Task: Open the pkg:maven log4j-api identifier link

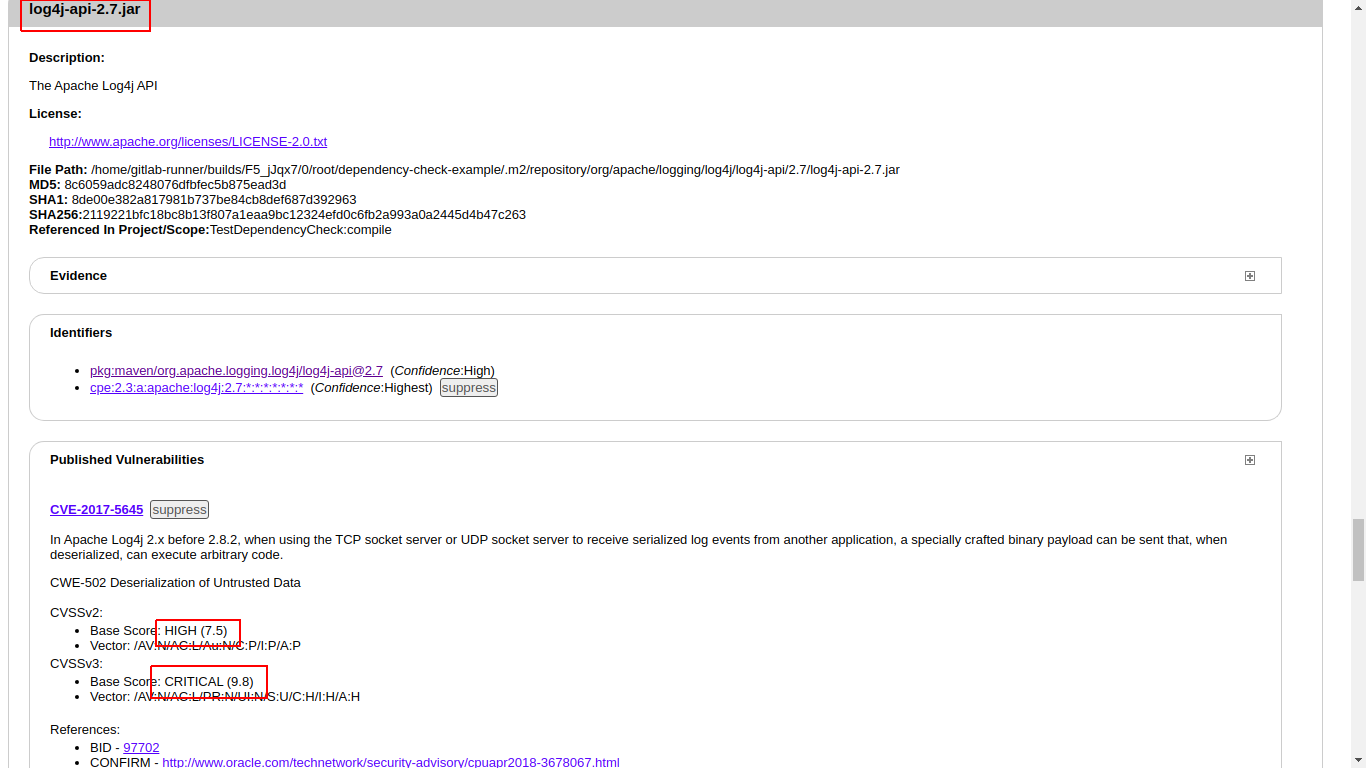Action: 236,370
